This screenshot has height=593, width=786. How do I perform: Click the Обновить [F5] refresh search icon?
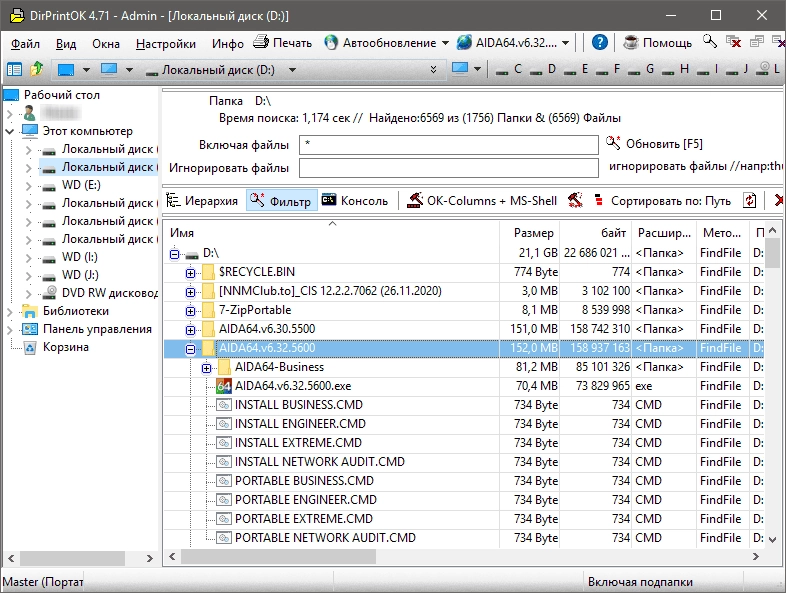613,143
